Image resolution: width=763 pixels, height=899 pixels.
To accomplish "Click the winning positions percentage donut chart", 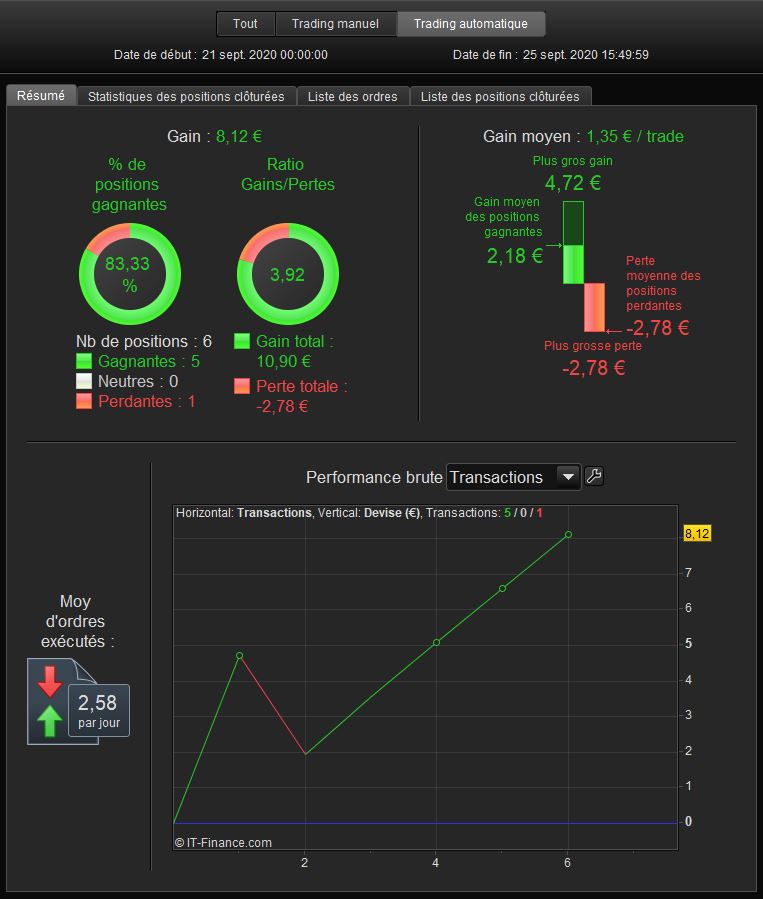I will tap(130, 274).
